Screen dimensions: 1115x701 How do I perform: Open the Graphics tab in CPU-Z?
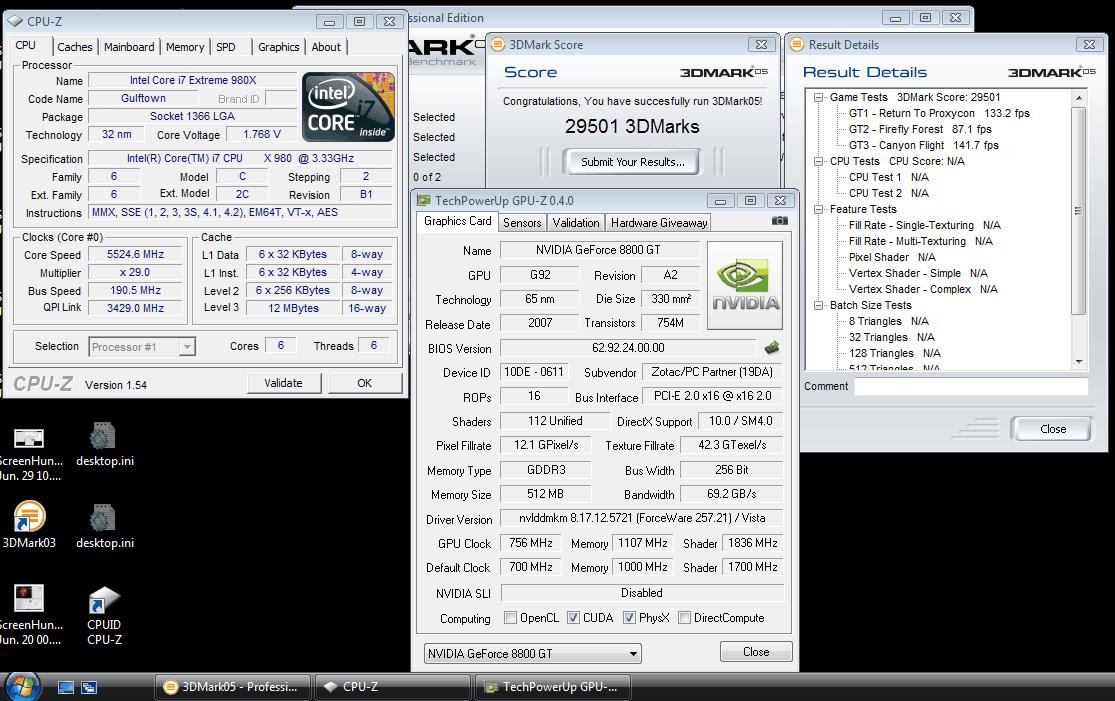(x=279, y=47)
